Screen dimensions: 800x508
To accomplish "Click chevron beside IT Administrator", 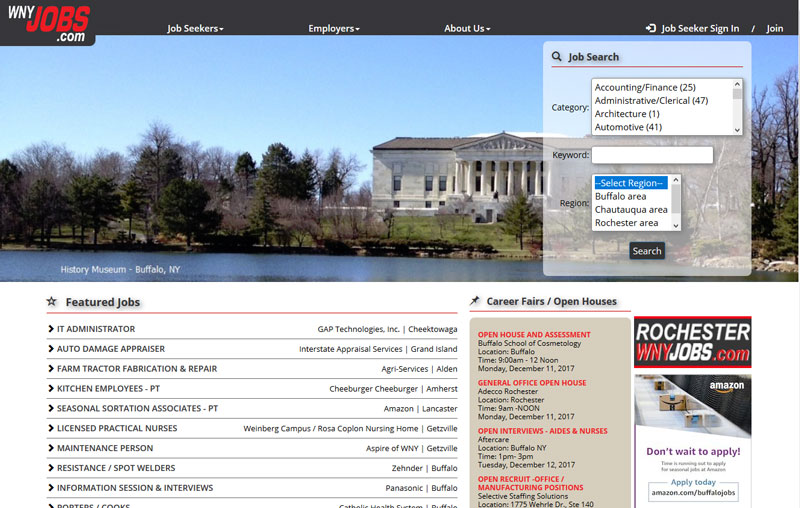I will pos(51,329).
